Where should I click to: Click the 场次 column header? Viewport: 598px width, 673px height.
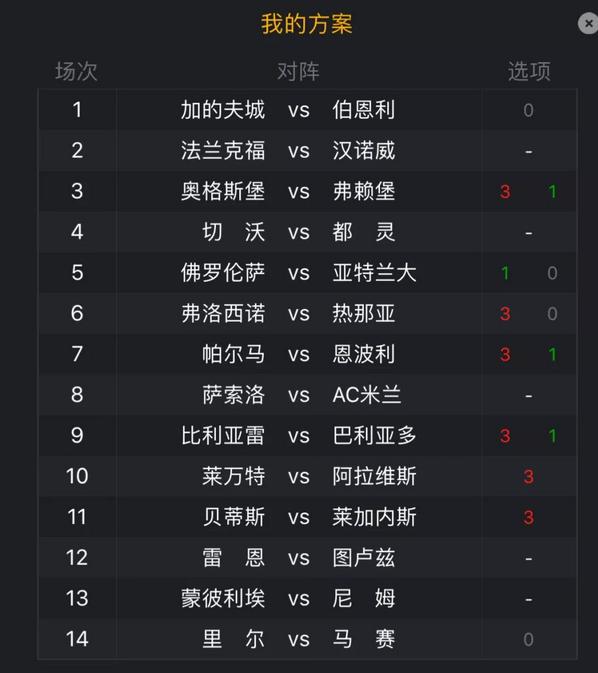pyautogui.click(x=76, y=71)
